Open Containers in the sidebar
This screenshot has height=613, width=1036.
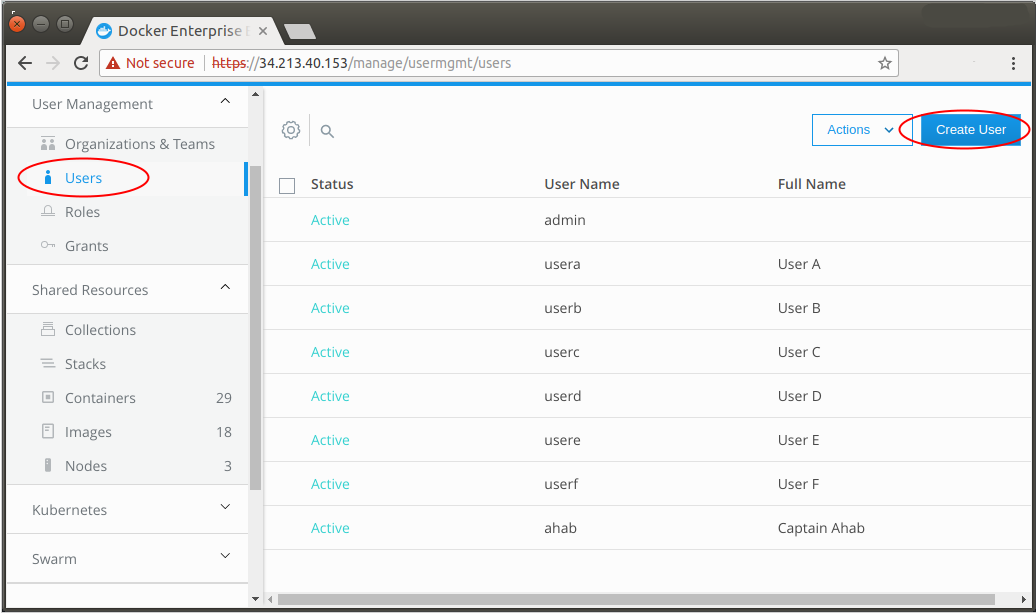point(100,398)
